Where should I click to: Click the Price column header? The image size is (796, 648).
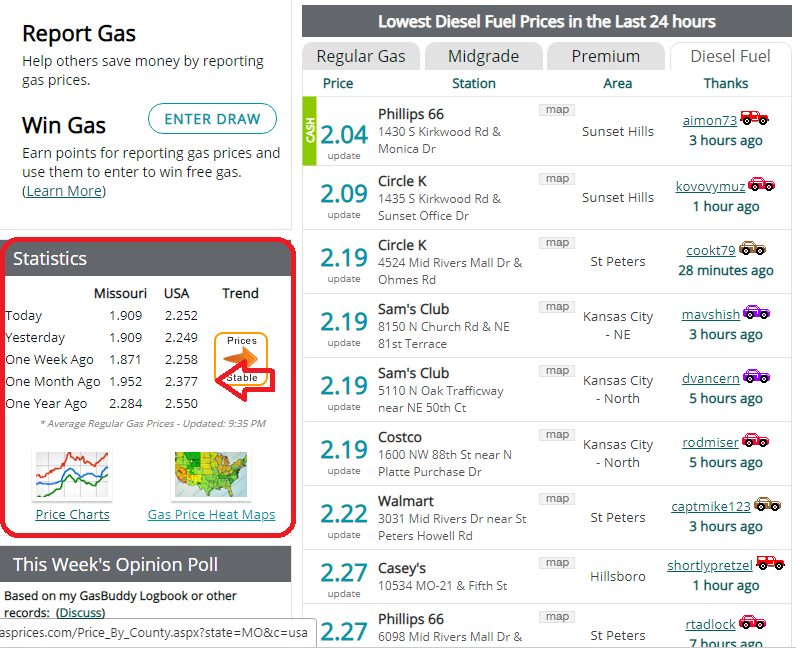[x=338, y=83]
